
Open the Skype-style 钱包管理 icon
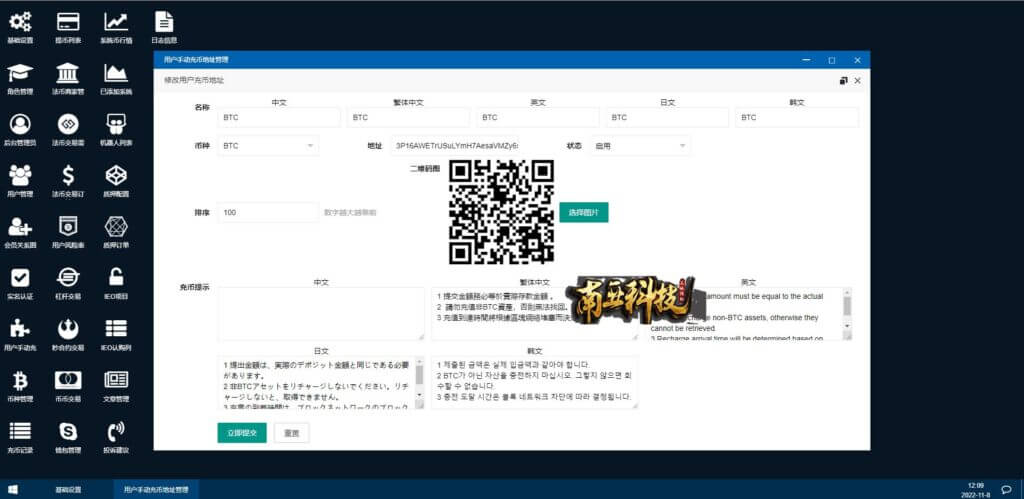click(68, 430)
